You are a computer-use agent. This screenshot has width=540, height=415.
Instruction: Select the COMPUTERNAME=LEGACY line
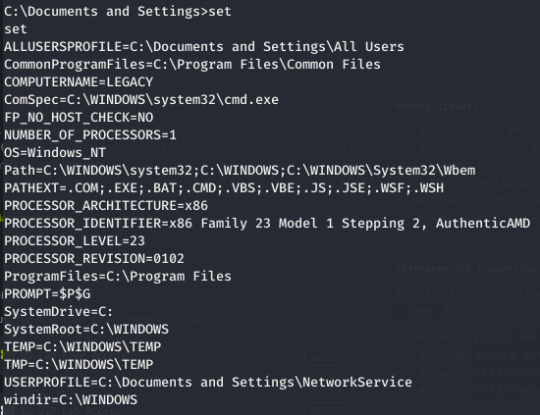79,82
